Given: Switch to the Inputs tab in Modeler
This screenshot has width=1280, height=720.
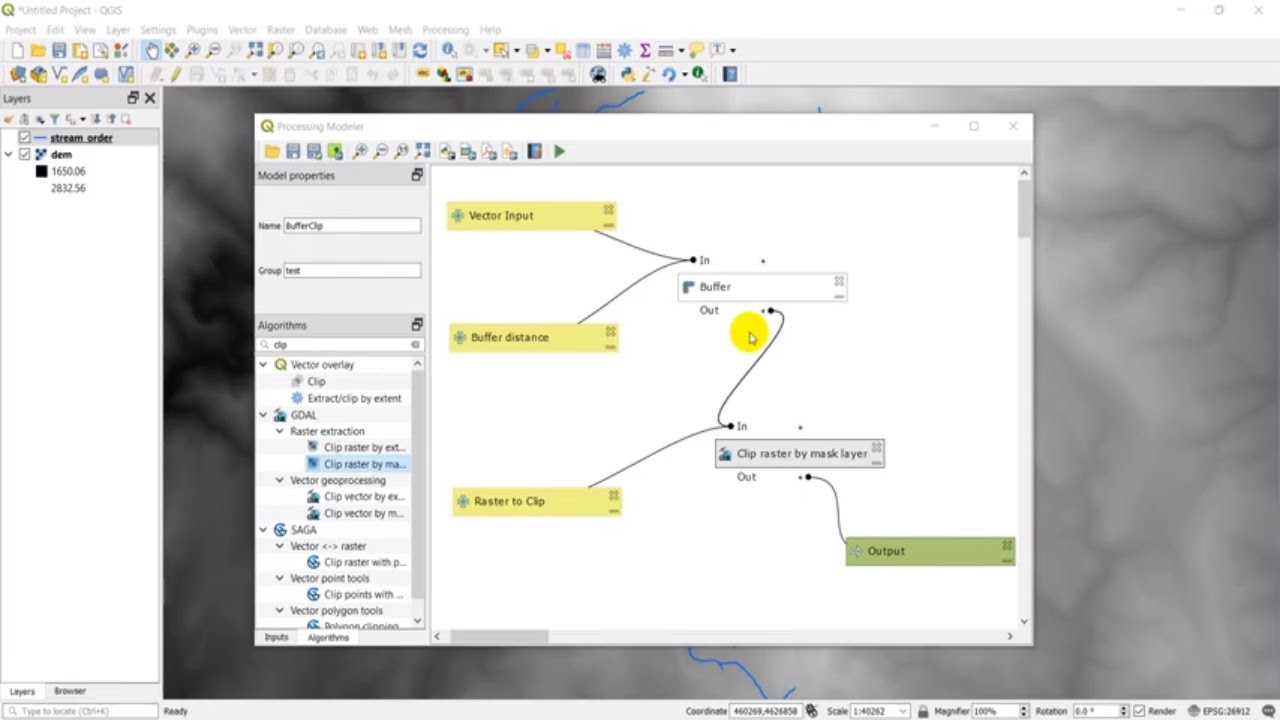Looking at the screenshot, I should point(276,637).
